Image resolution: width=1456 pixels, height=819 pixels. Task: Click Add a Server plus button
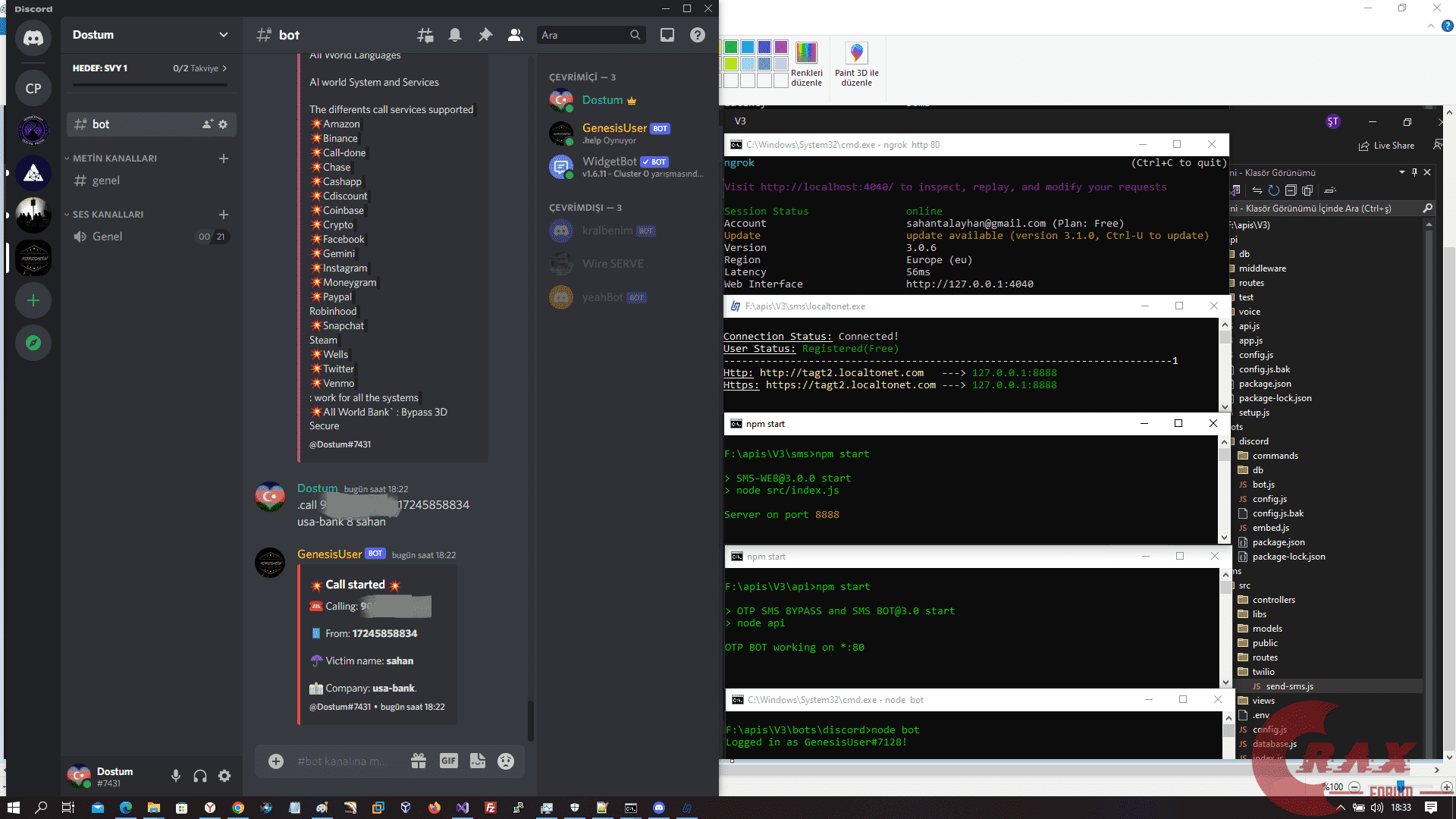33,300
